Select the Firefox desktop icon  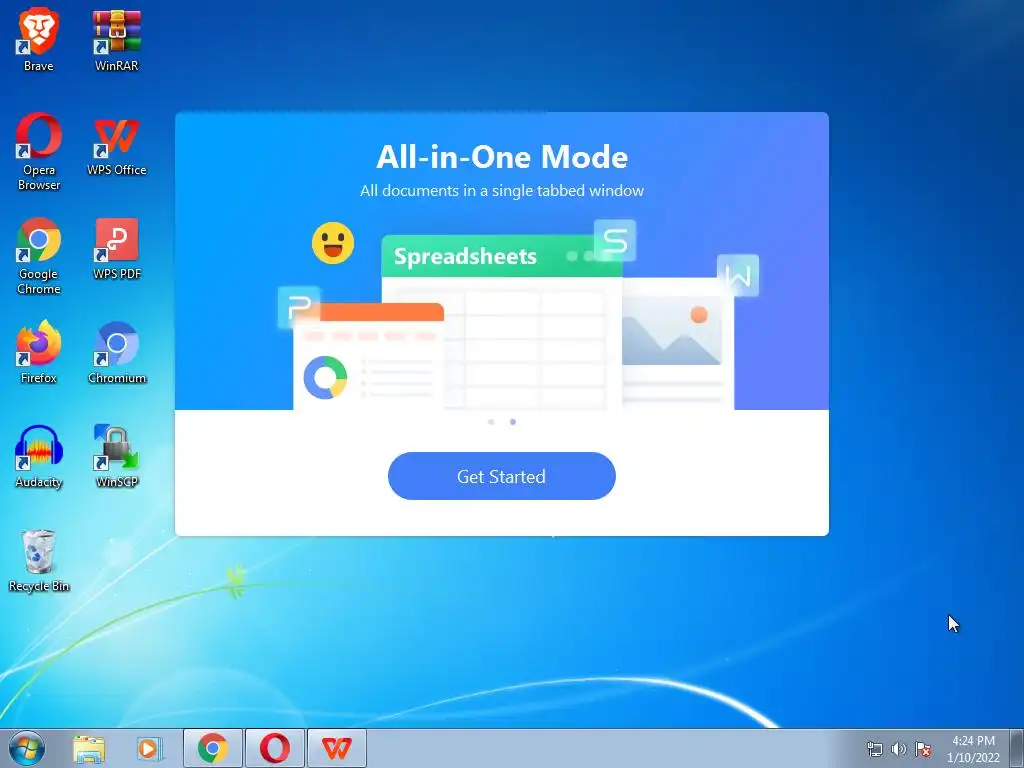pyautogui.click(x=39, y=353)
